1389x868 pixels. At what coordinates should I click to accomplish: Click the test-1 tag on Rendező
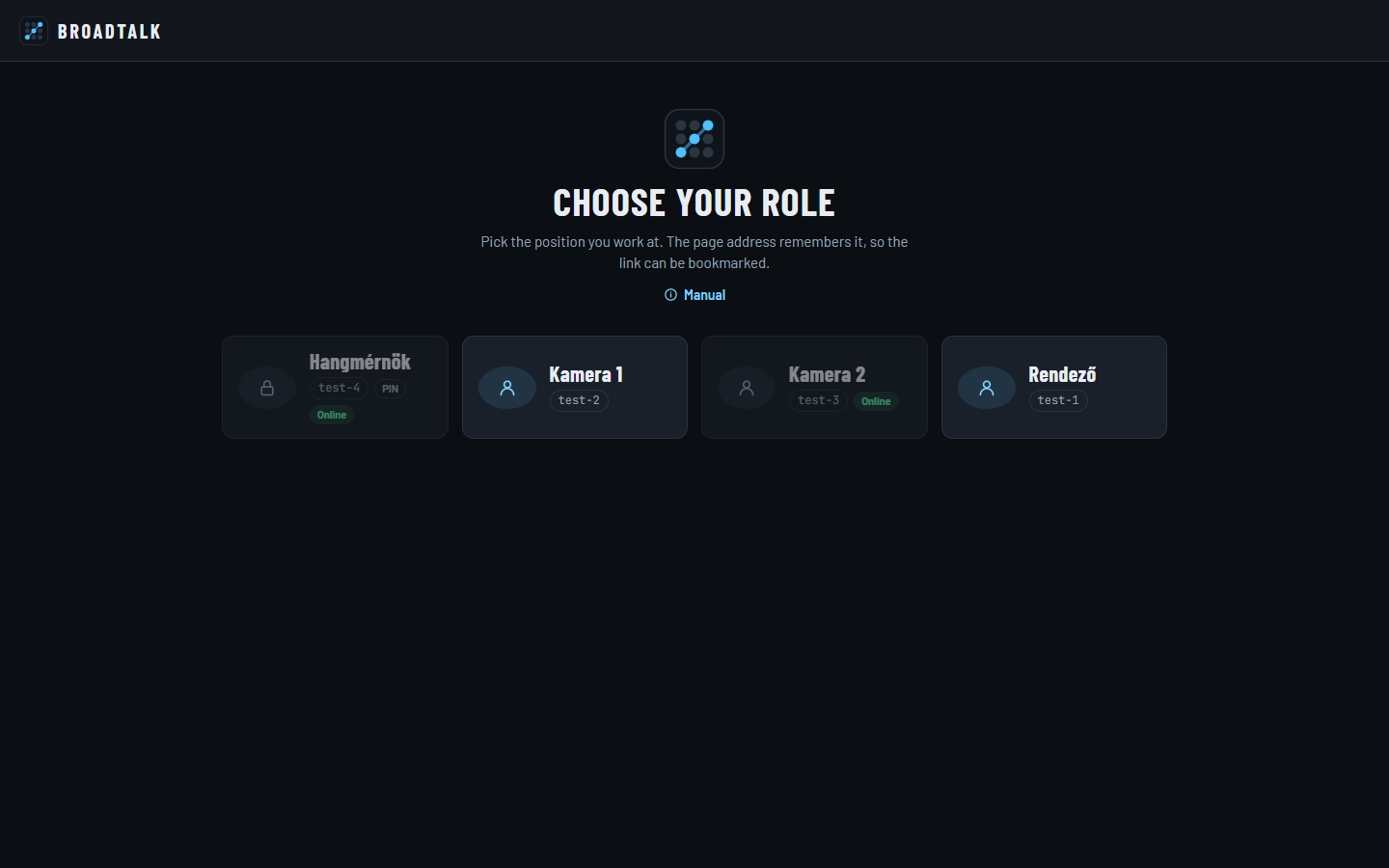point(1058,400)
